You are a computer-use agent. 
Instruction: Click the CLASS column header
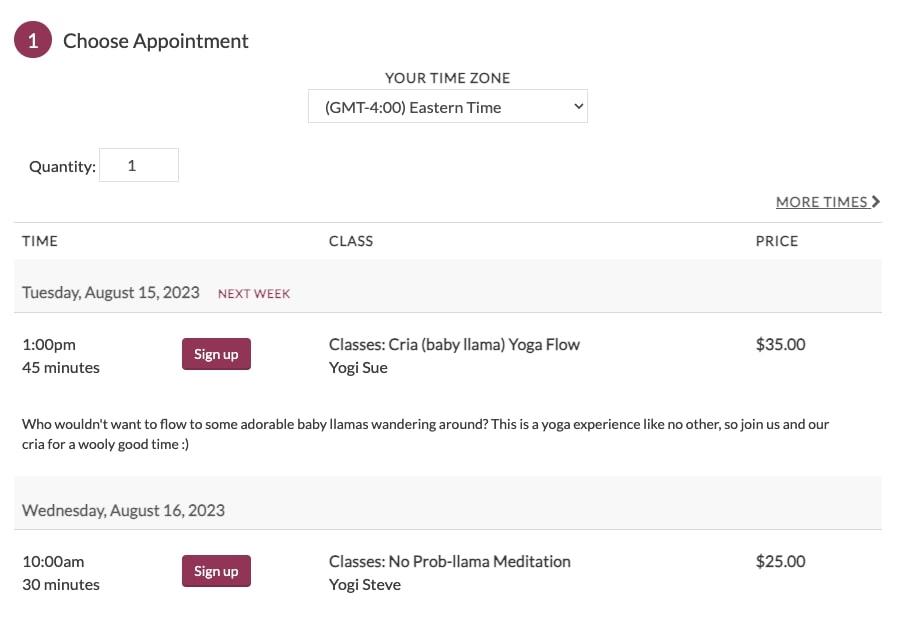coord(351,241)
